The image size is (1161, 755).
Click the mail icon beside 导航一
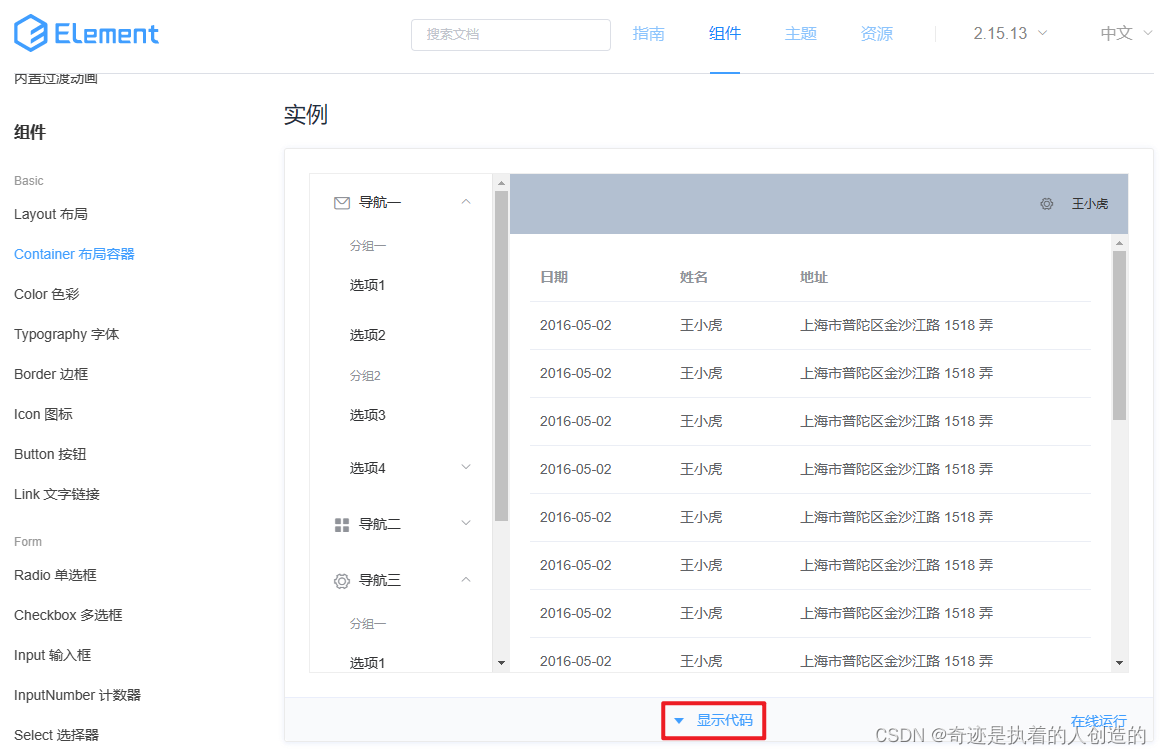tap(341, 201)
